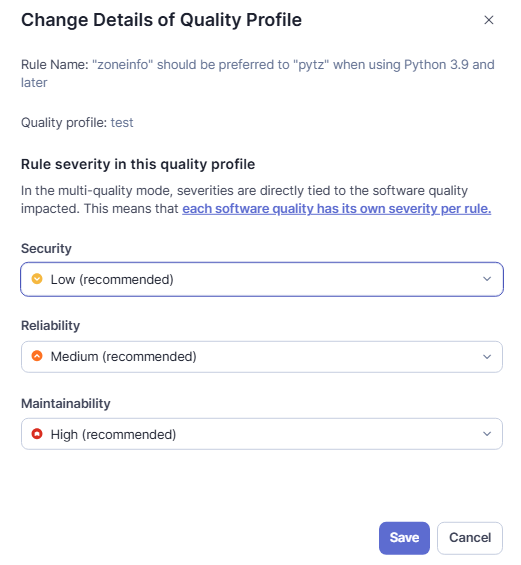Cancel the quality profile changes
521x565 pixels.
(469, 538)
